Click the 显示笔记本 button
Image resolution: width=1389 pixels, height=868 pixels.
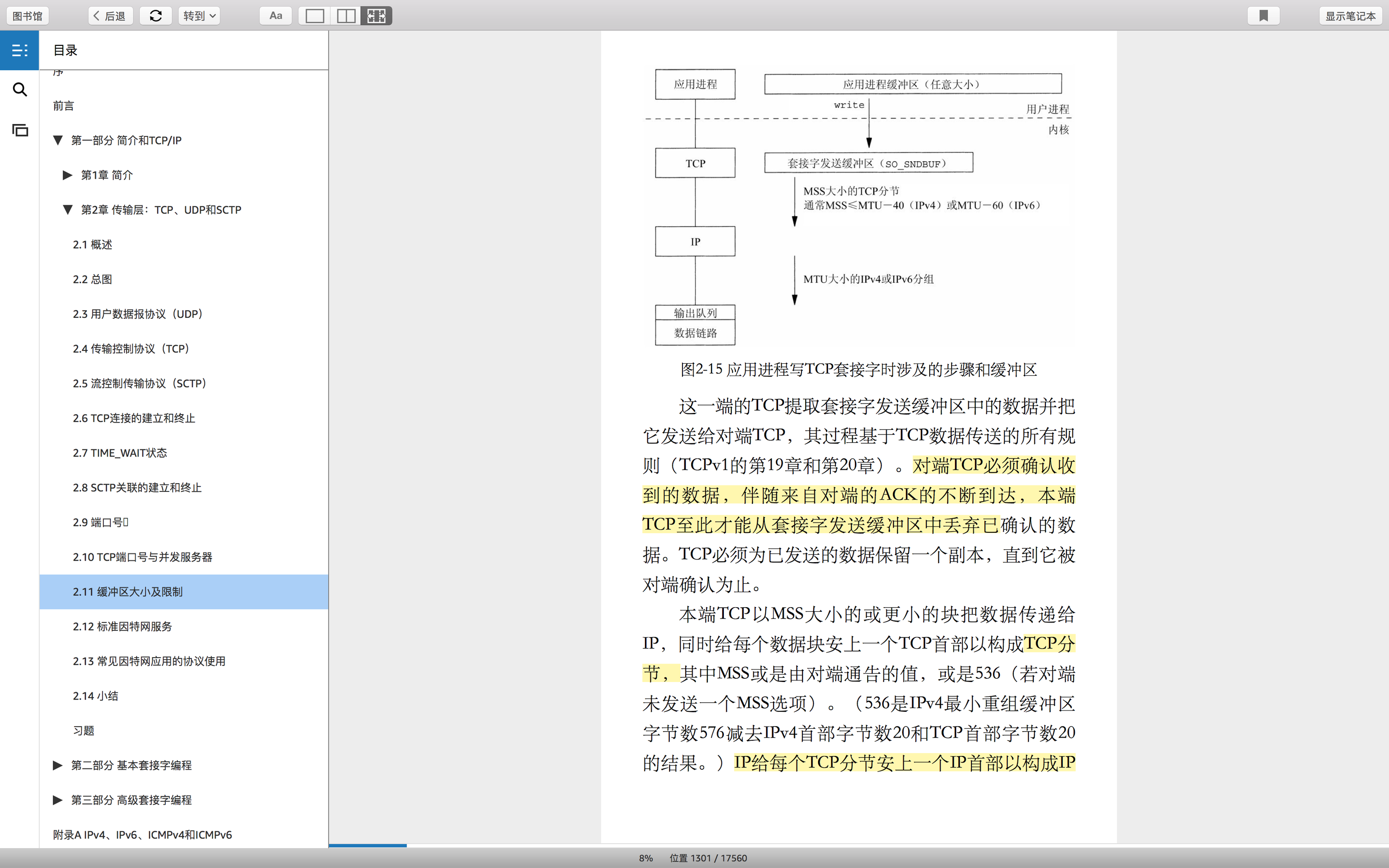tap(1350, 16)
